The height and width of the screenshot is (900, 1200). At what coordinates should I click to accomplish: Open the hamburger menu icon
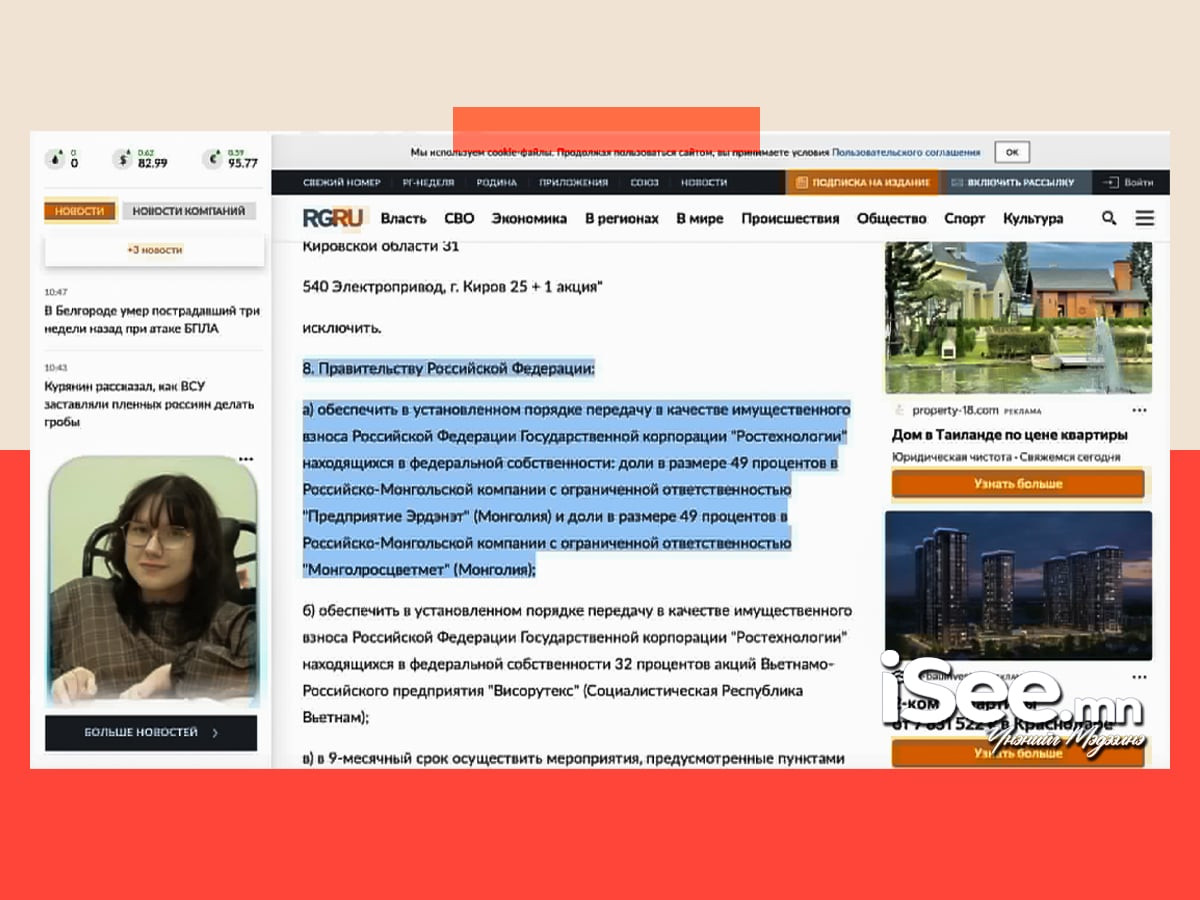tap(1145, 218)
